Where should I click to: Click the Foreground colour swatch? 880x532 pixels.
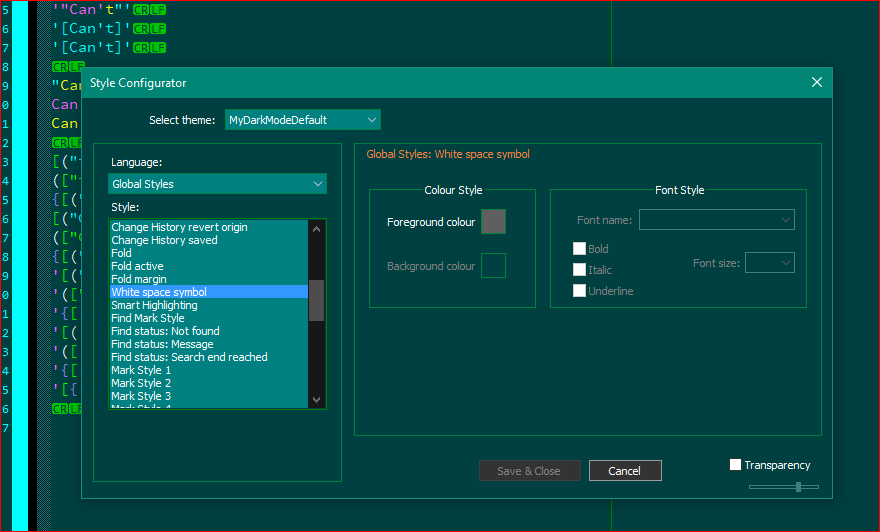point(493,222)
